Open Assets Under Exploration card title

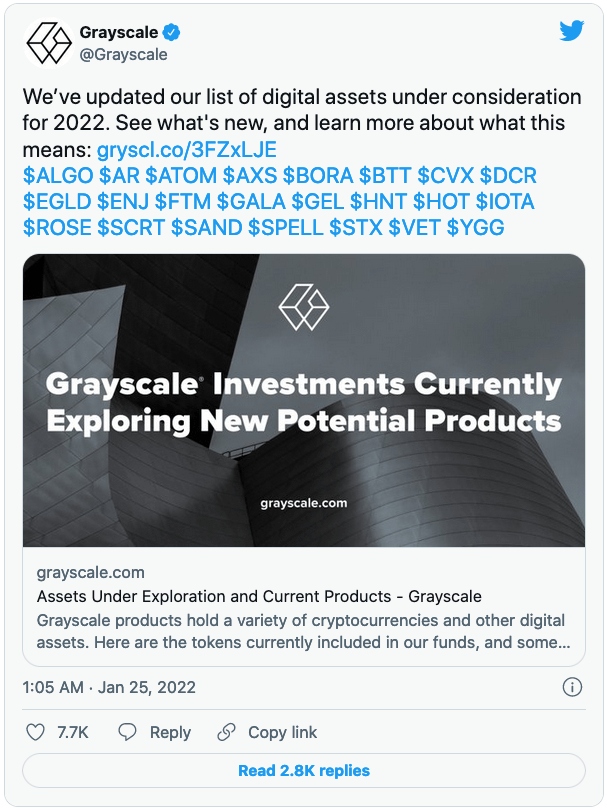(x=259, y=596)
